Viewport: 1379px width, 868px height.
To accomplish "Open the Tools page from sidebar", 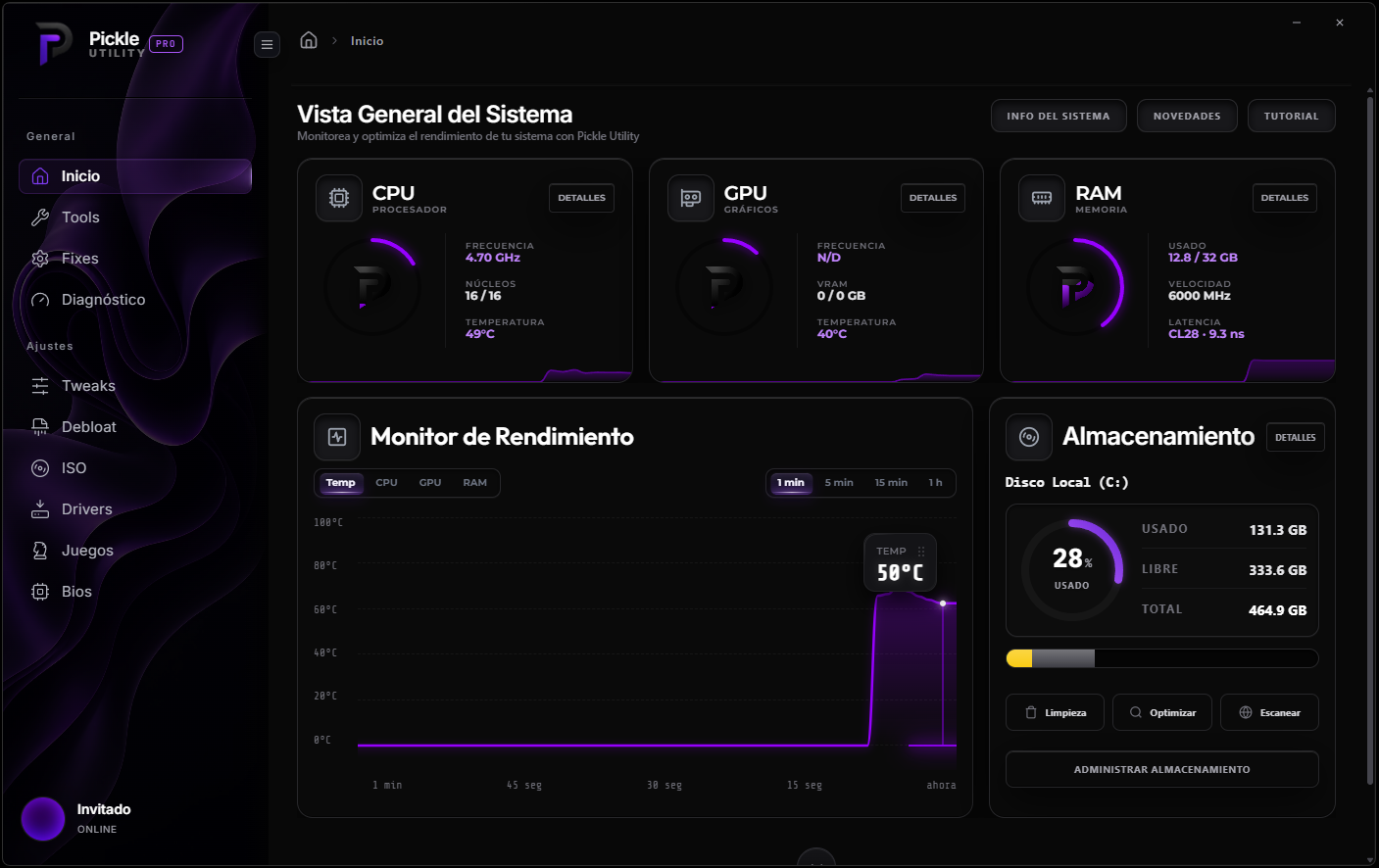I will pyautogui.click(x=135, y=217).
